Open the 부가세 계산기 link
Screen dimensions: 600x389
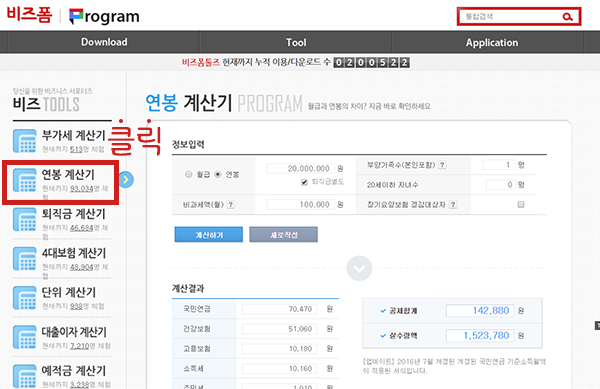pyautogui.click(x=73, y=135)
